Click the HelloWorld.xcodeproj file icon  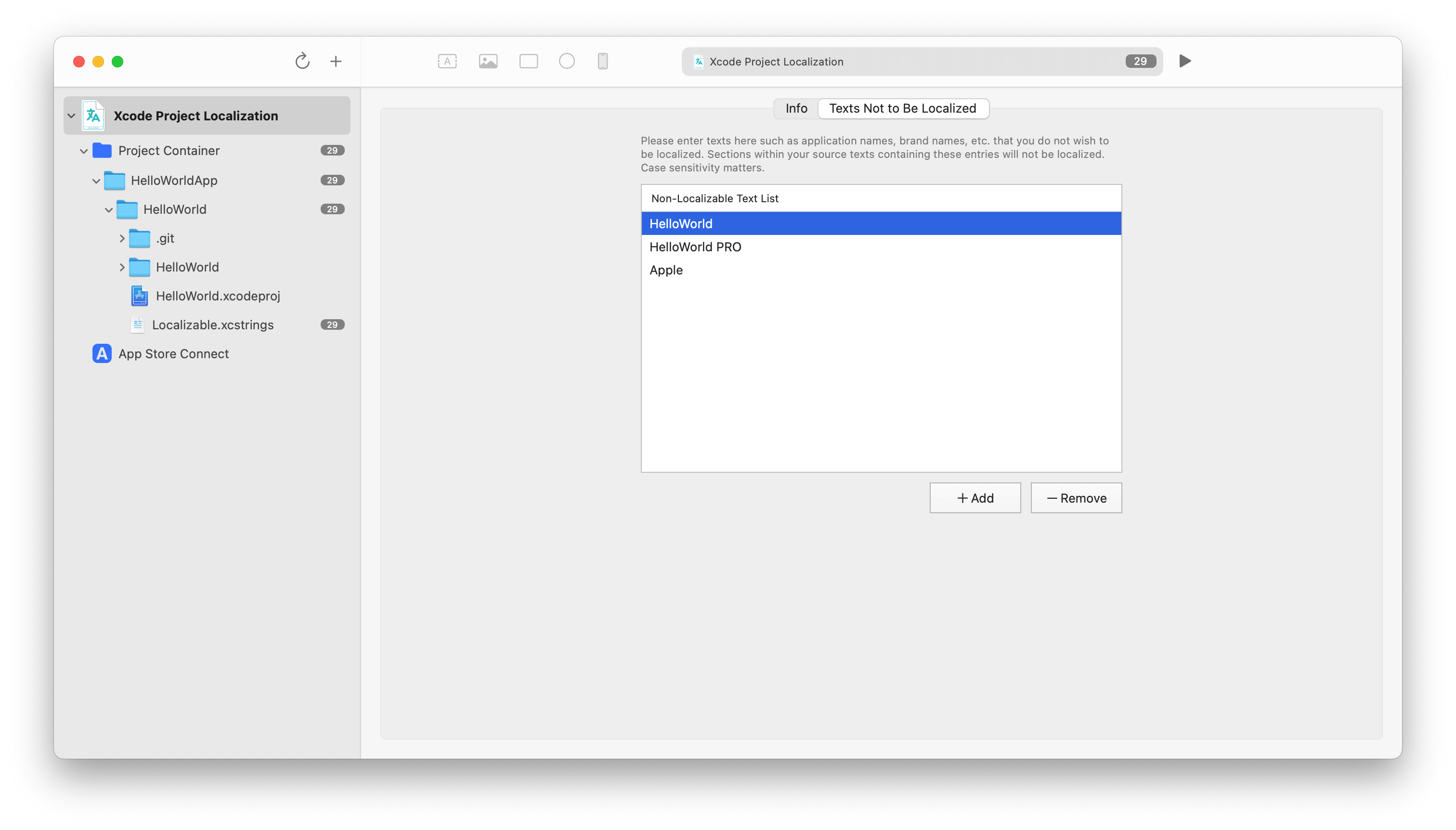(x=140, y=296)
